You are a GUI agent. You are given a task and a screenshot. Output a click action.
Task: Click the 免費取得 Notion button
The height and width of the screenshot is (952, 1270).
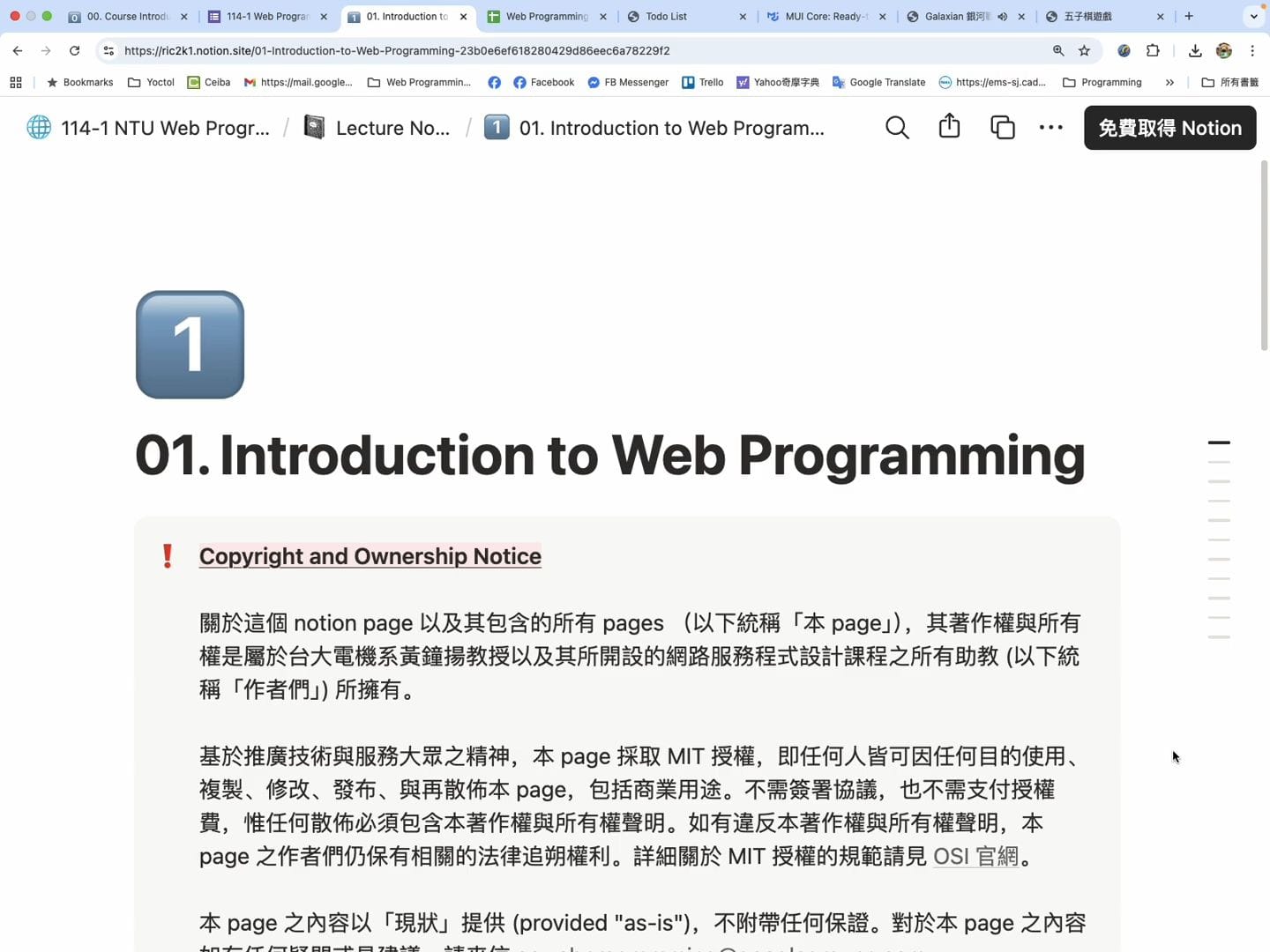(x=1169, y=128)
